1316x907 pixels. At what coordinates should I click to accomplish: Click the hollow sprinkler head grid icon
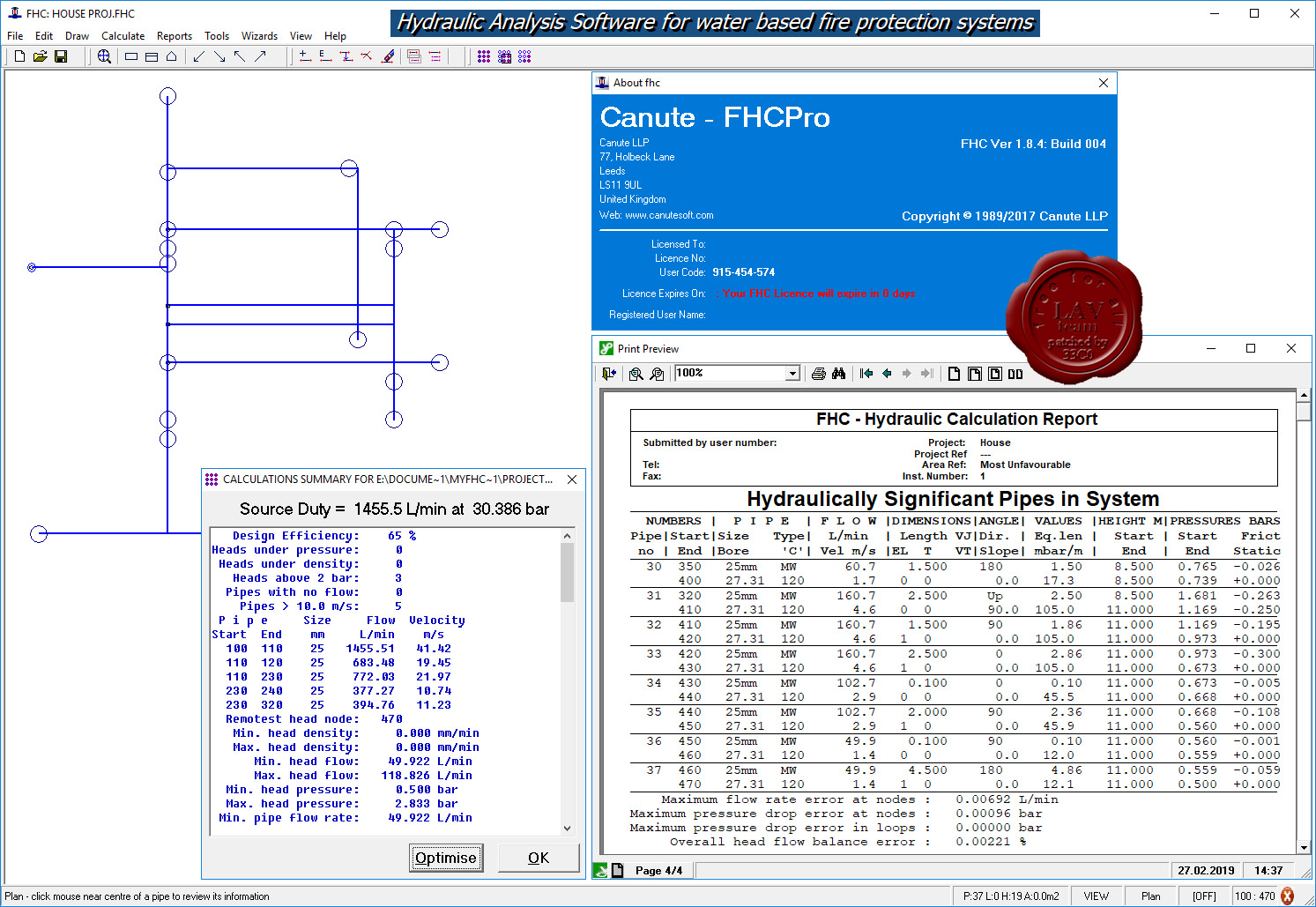click(x=524, y=56)
